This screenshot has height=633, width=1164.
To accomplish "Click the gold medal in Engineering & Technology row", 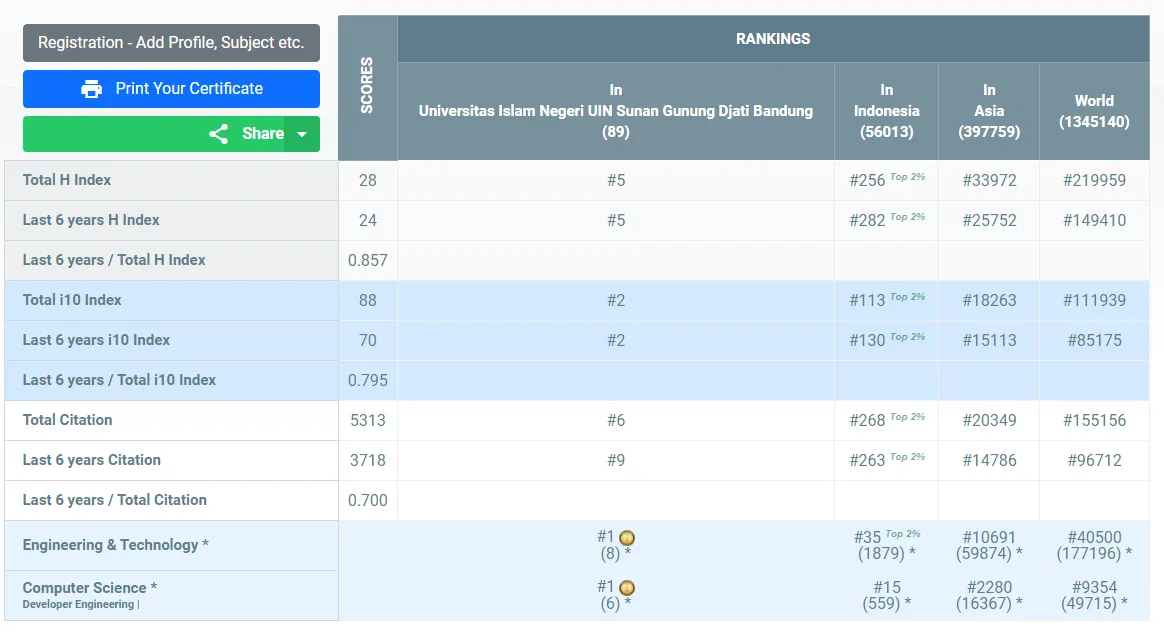I will coord(627,538).
